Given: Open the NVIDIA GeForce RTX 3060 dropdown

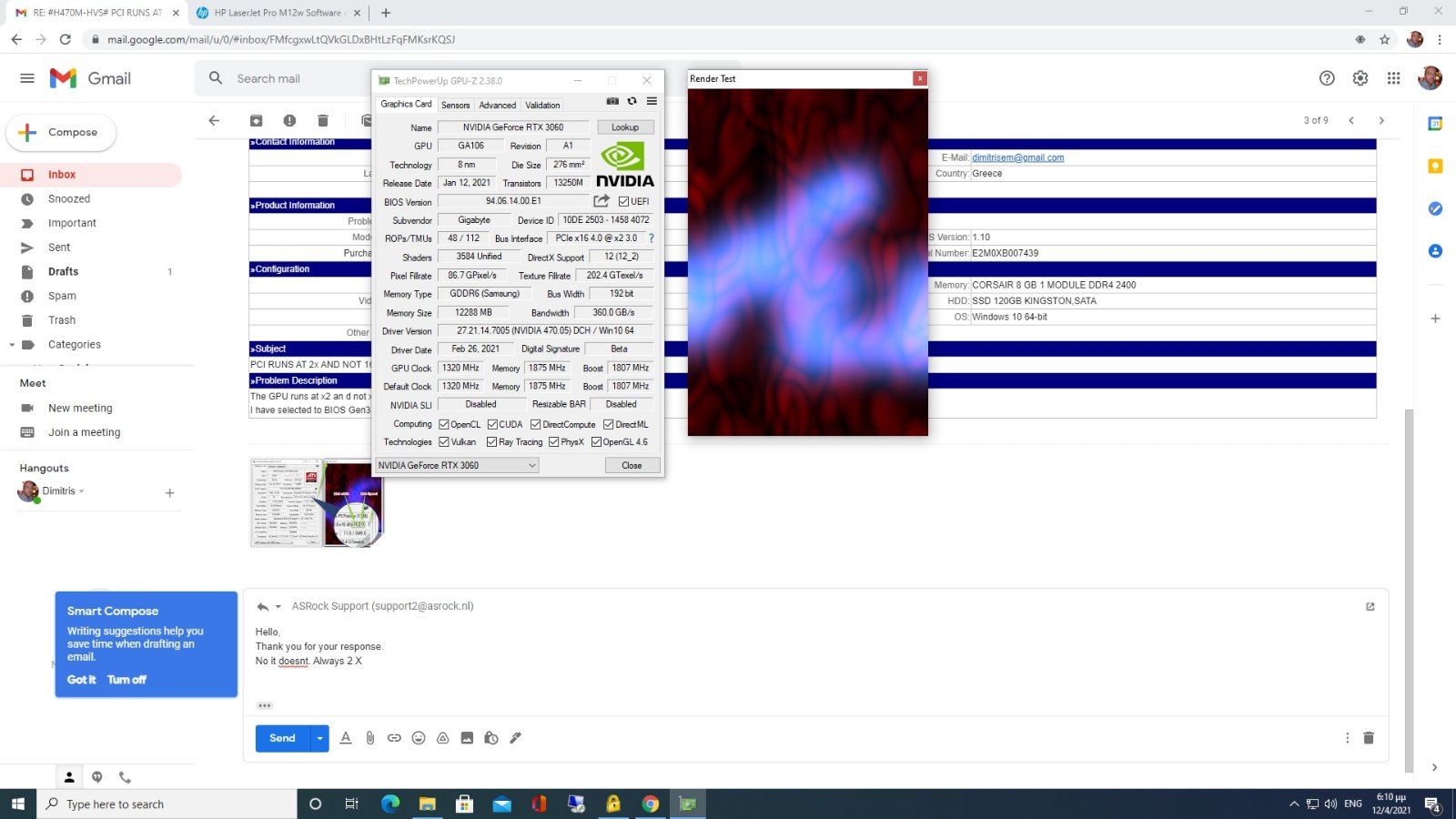Looking at the screenshot, I should [457, 465].
